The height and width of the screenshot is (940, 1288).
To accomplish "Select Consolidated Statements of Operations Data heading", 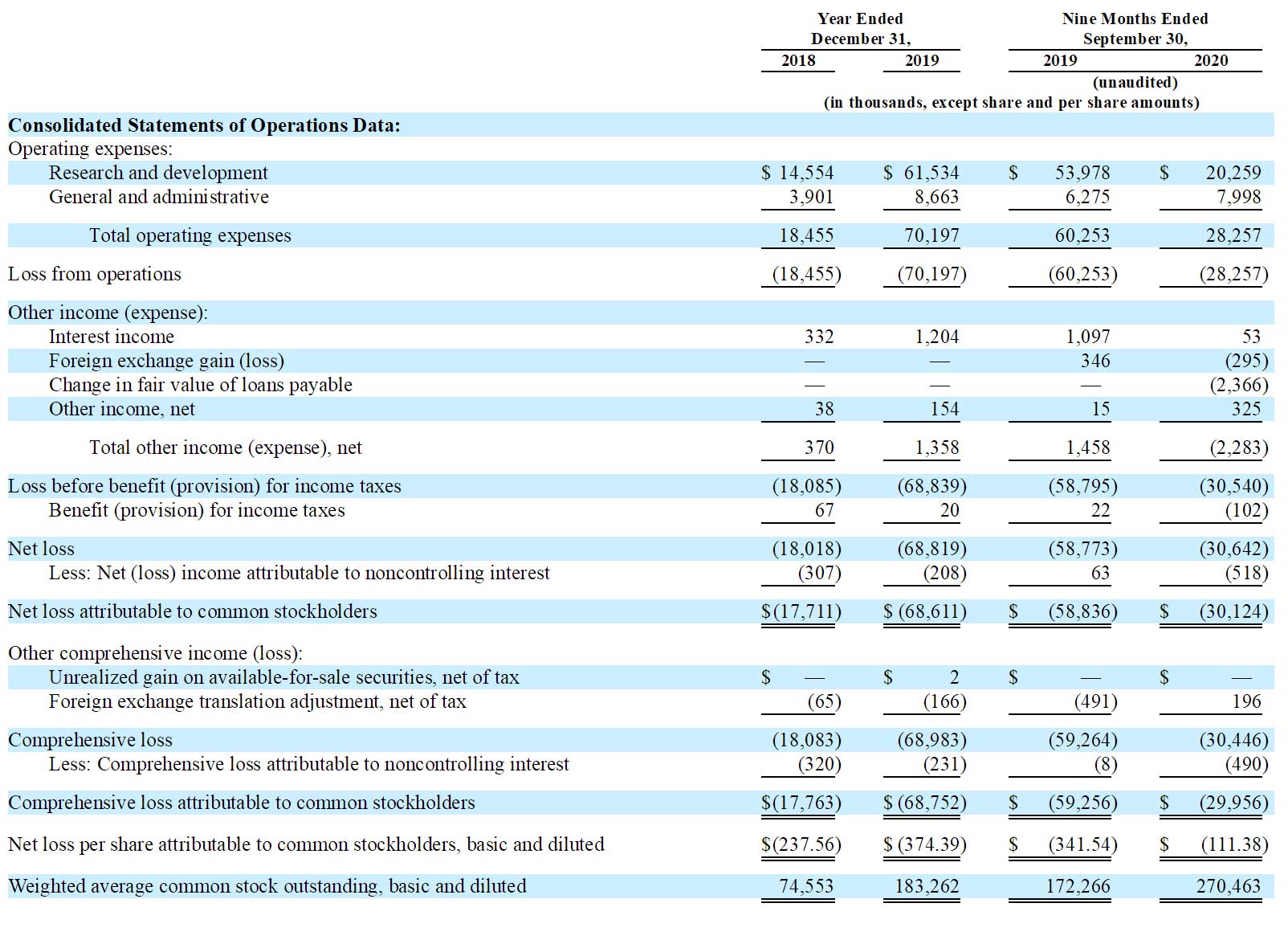I will (204, 125).
